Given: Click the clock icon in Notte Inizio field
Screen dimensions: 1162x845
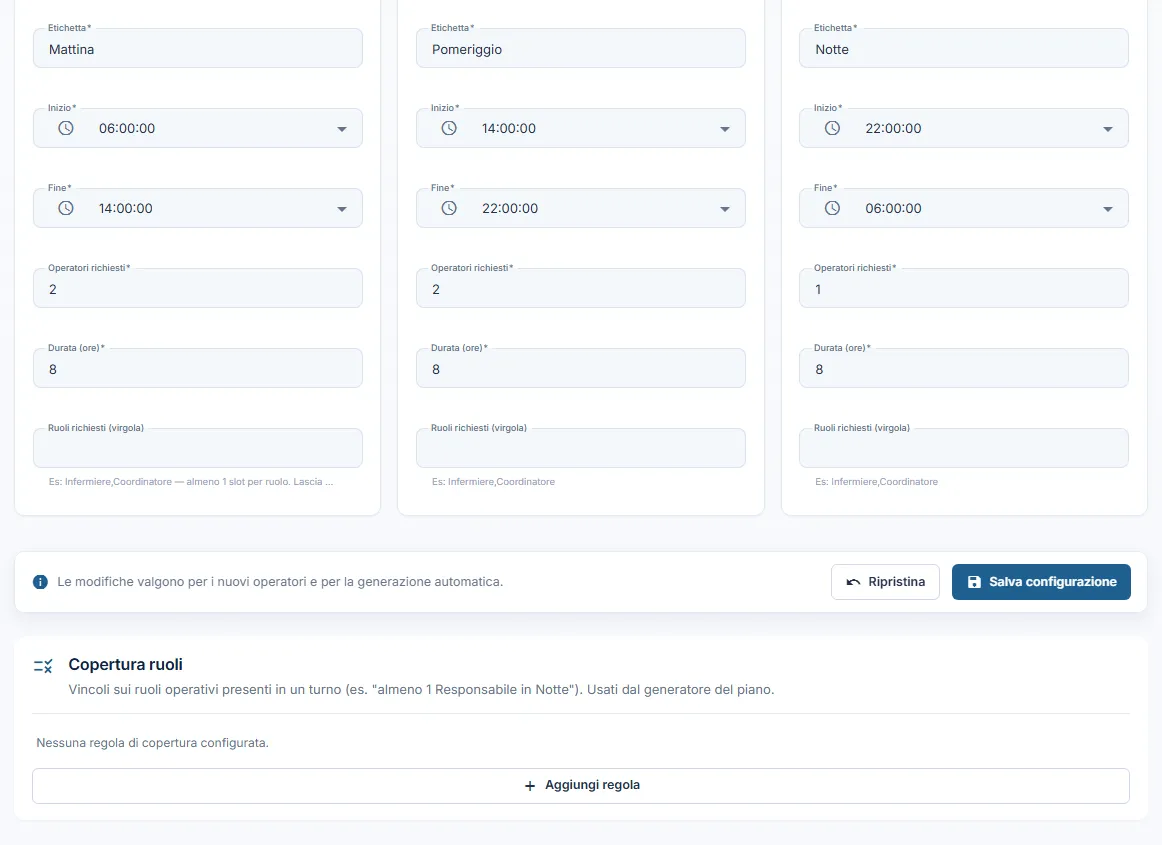Looking at the screenshot, I should (832, 128).
